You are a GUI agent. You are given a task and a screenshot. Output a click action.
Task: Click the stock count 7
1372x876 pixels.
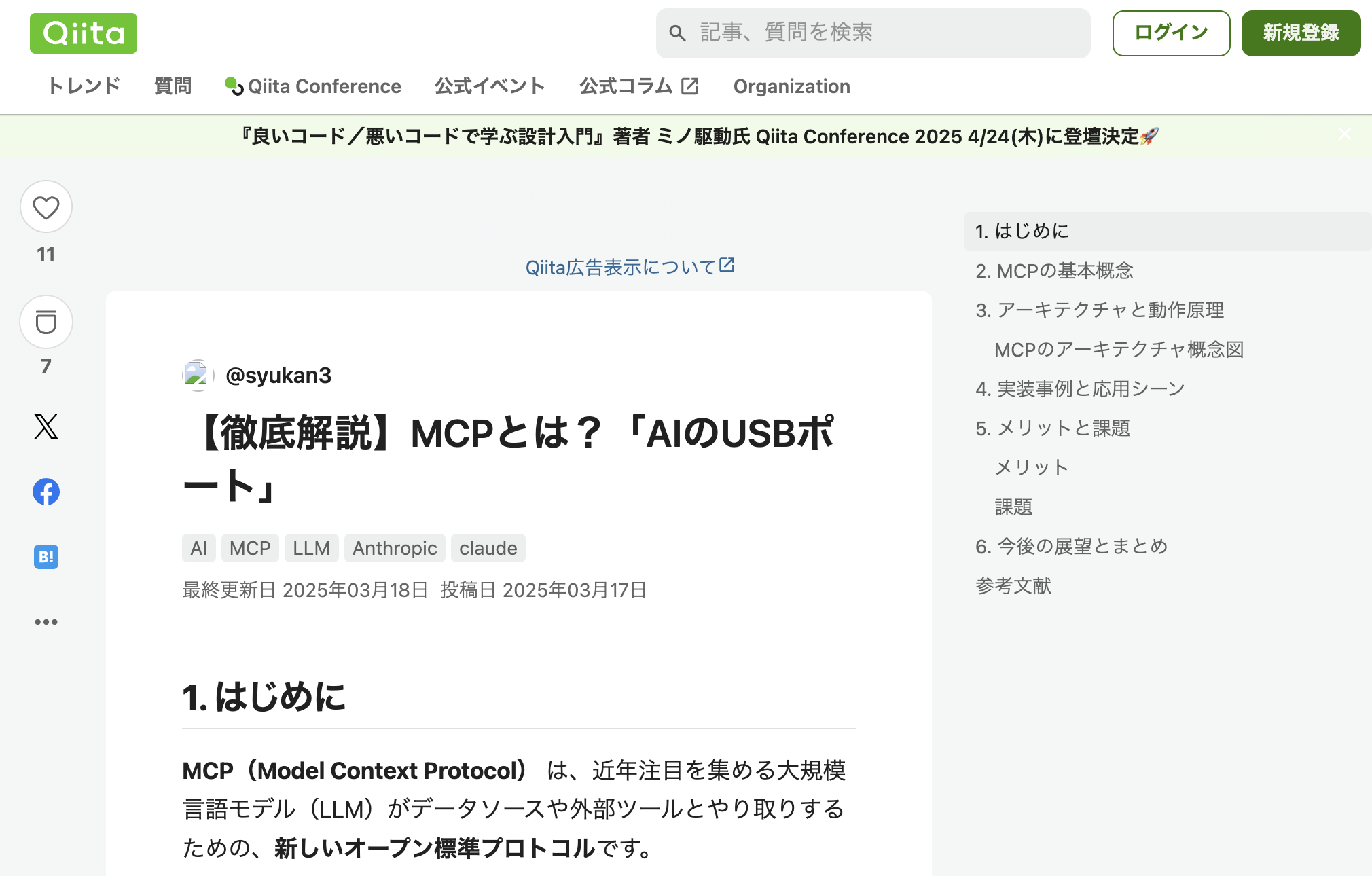coord(46,366)
